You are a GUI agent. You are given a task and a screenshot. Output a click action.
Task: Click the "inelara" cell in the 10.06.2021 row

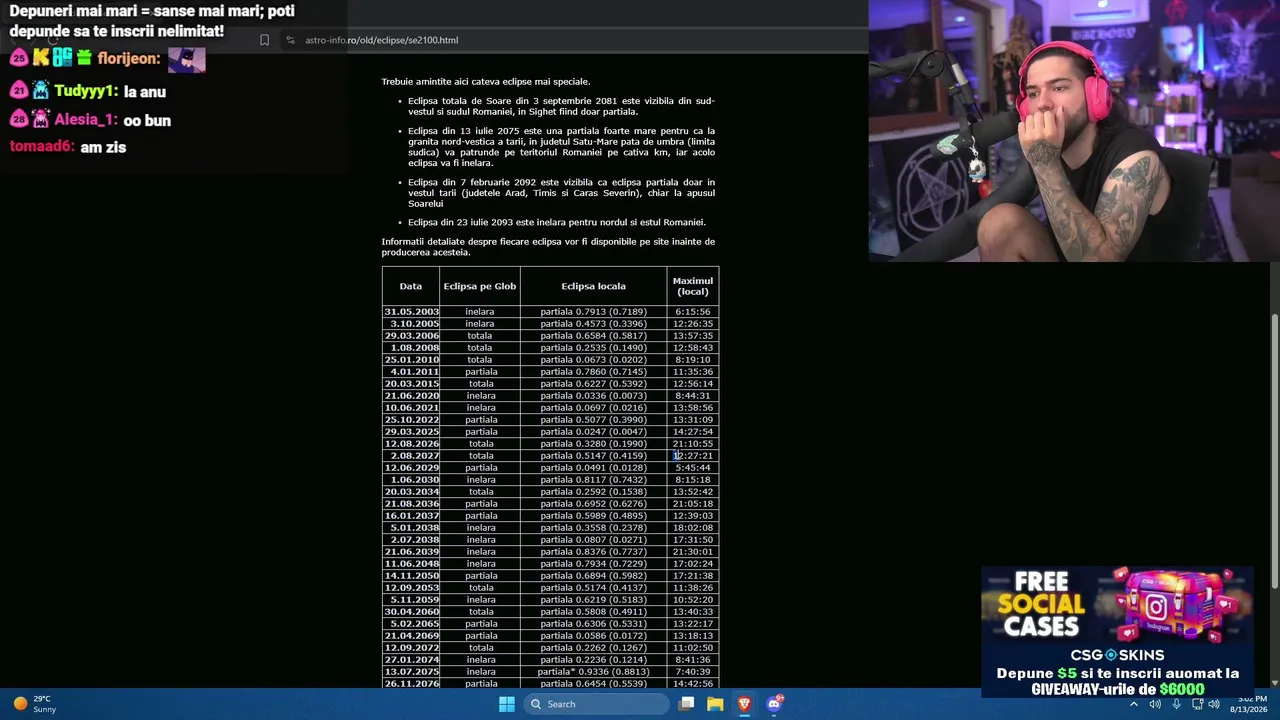pyautogui.click(x=480, y=408)
